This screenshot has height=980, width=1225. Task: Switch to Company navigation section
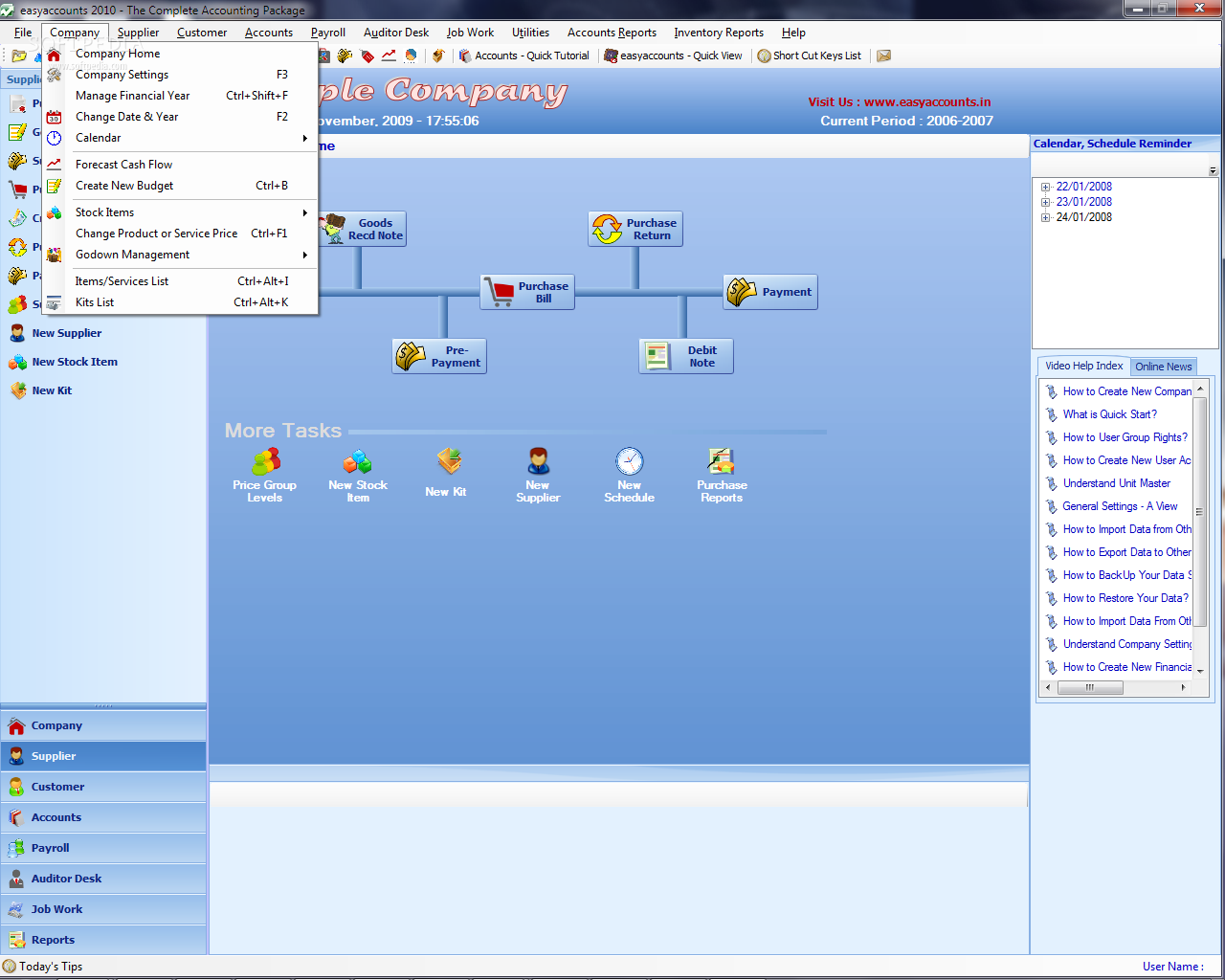coord(103,725)
